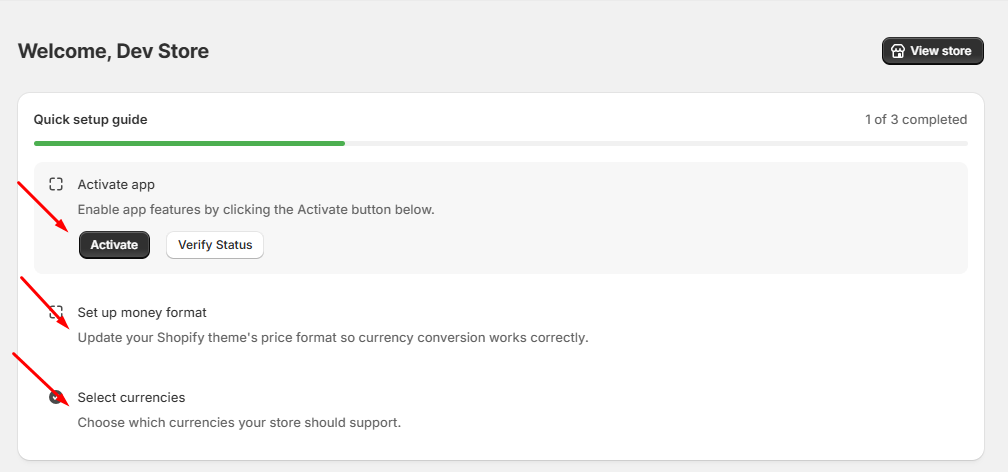The image size is (1008, 472).
Task: Click the Enable app features description text
Action: [x=256, y=210]
